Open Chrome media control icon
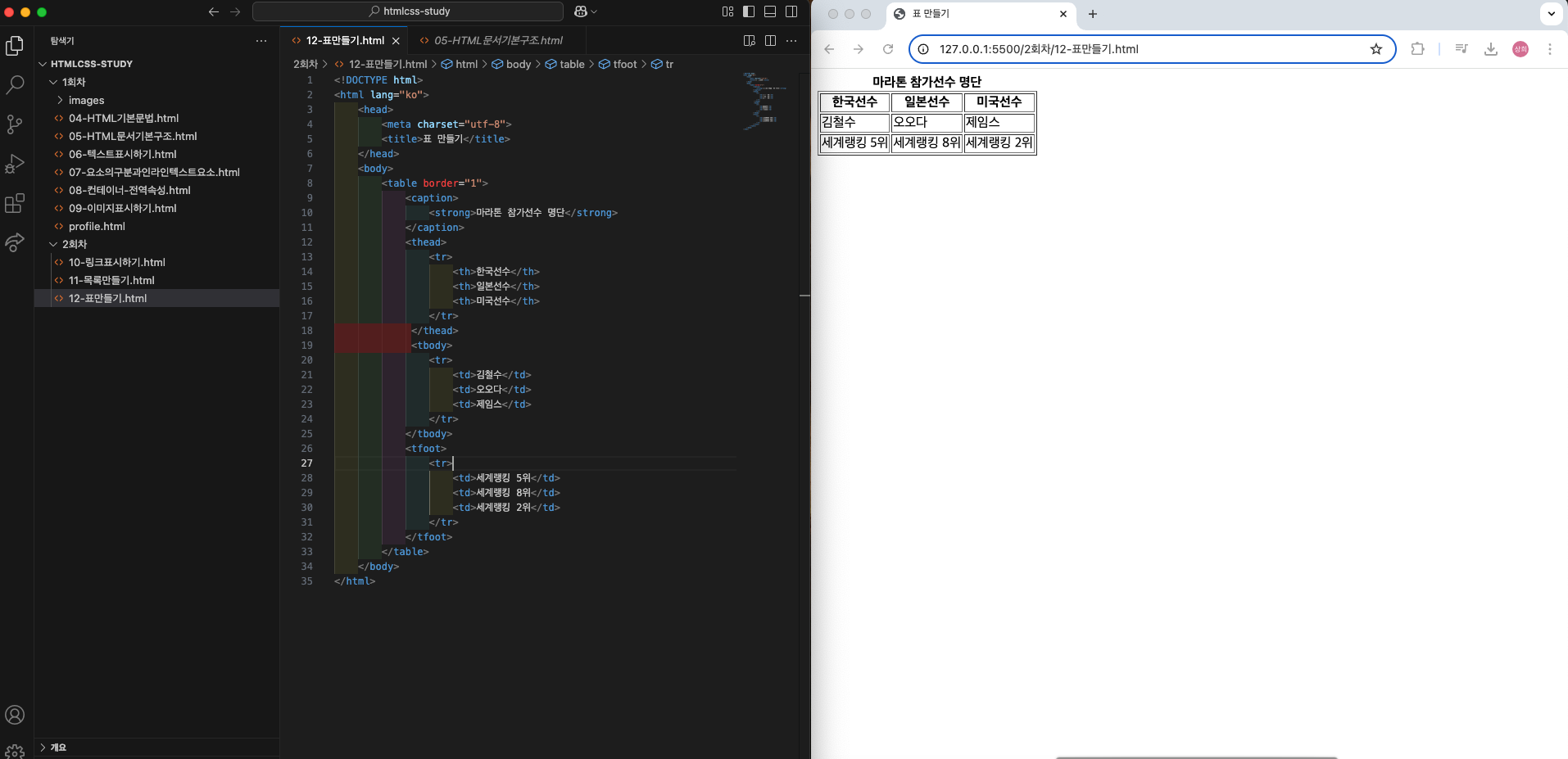This screenshot has width=1568, height=759. click(x=1462, y=49)
